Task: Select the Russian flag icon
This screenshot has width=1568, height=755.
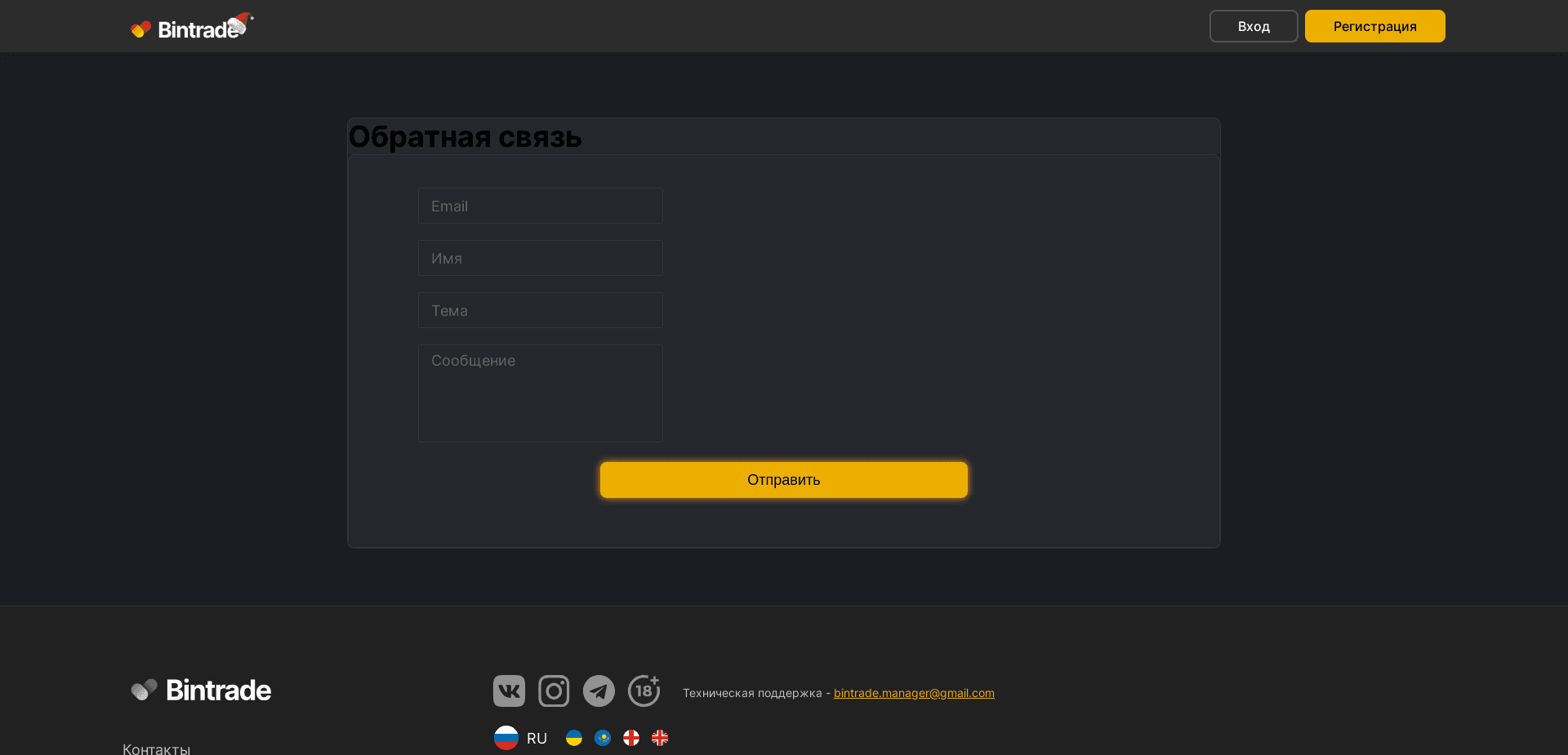Action: point(506,738)
